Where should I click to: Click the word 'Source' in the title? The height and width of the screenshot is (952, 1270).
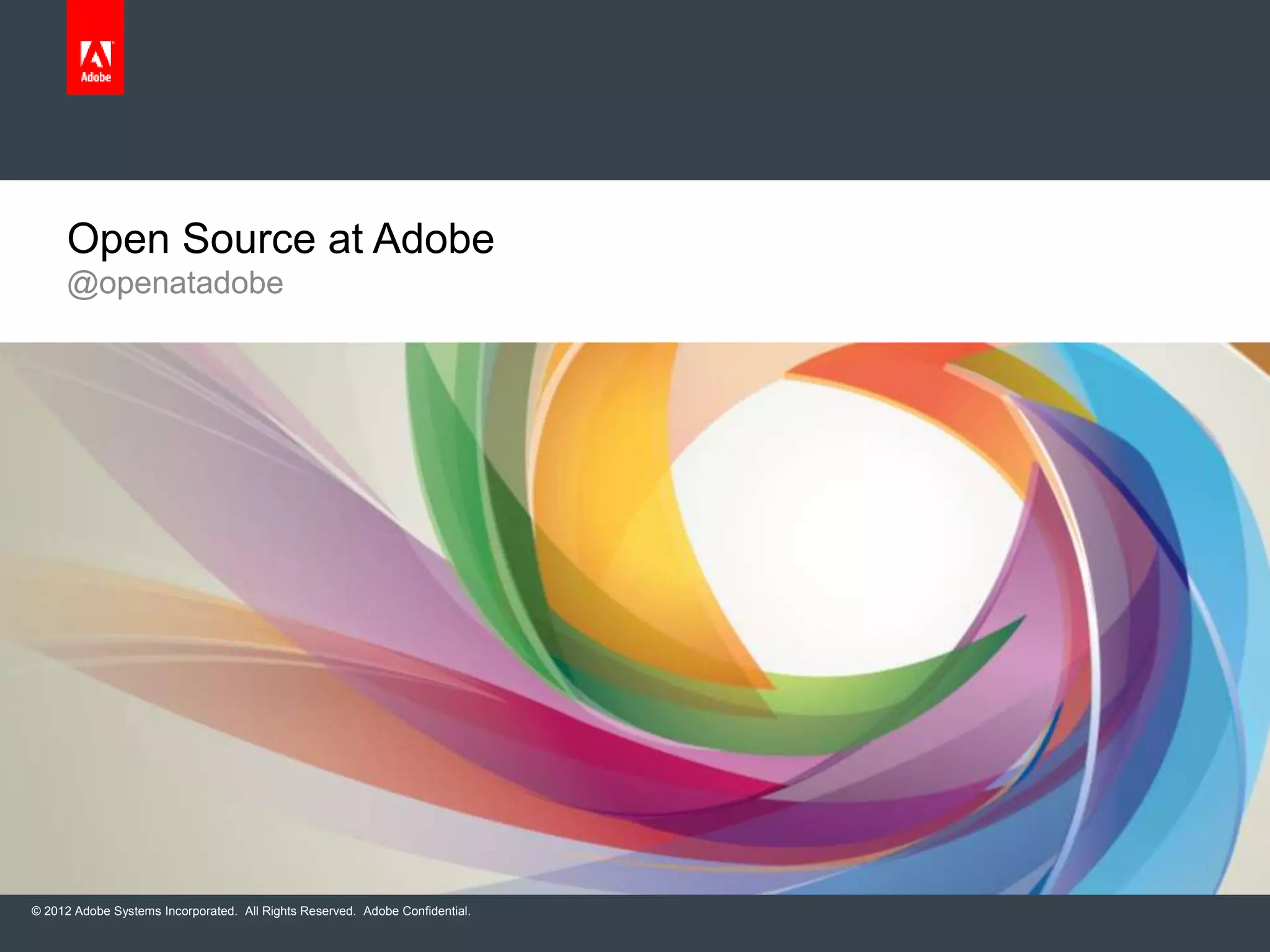point(249,239)
